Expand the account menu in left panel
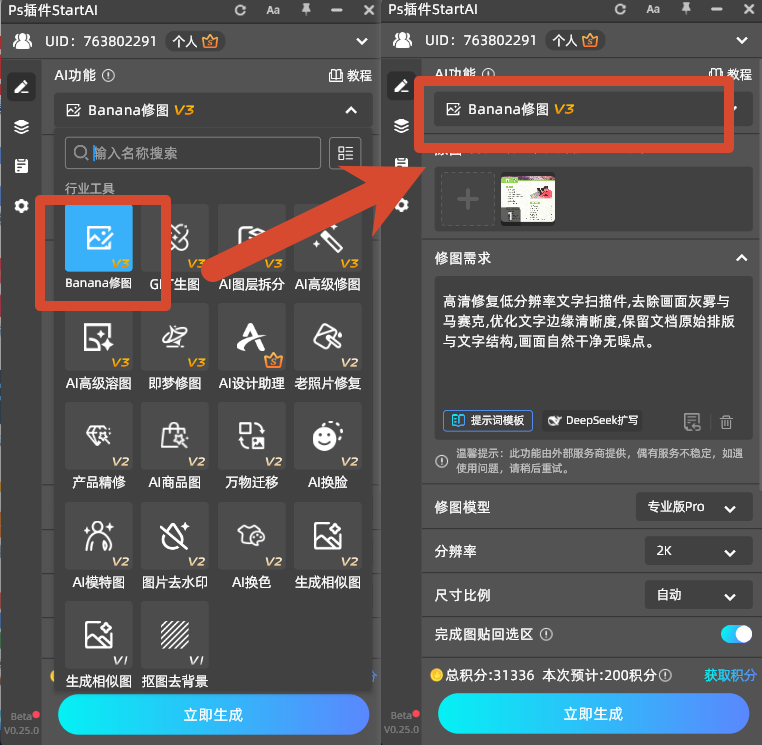The width and height of the screenshot is (762, 745). click(x=362, y=41)
